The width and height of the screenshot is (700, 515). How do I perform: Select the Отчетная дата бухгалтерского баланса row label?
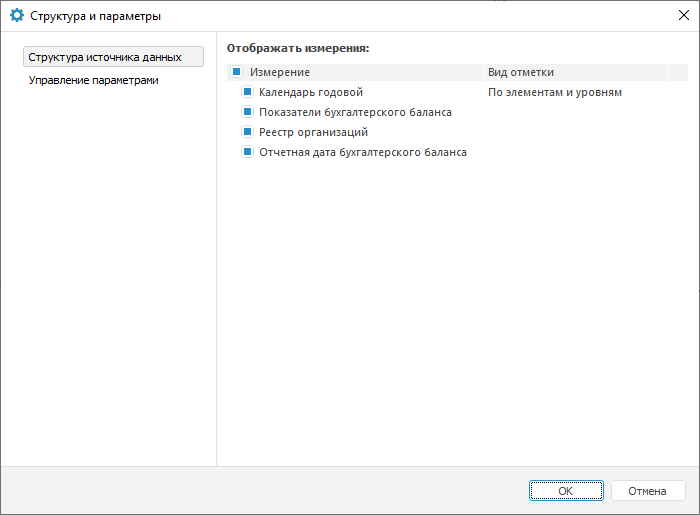tap(363, 152)
